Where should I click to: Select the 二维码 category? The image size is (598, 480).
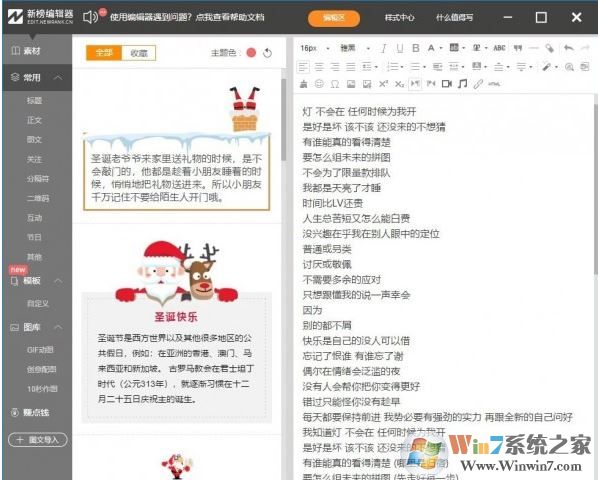(x=38, y=198)
